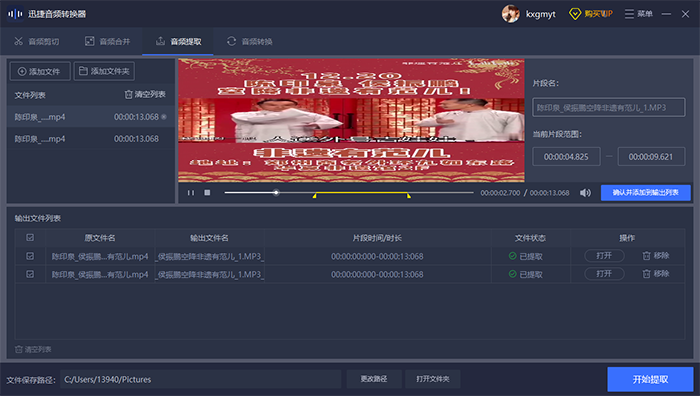Remove first file via its small circle icon
Screen dimensions: 700x396
(x=164, y=117)
